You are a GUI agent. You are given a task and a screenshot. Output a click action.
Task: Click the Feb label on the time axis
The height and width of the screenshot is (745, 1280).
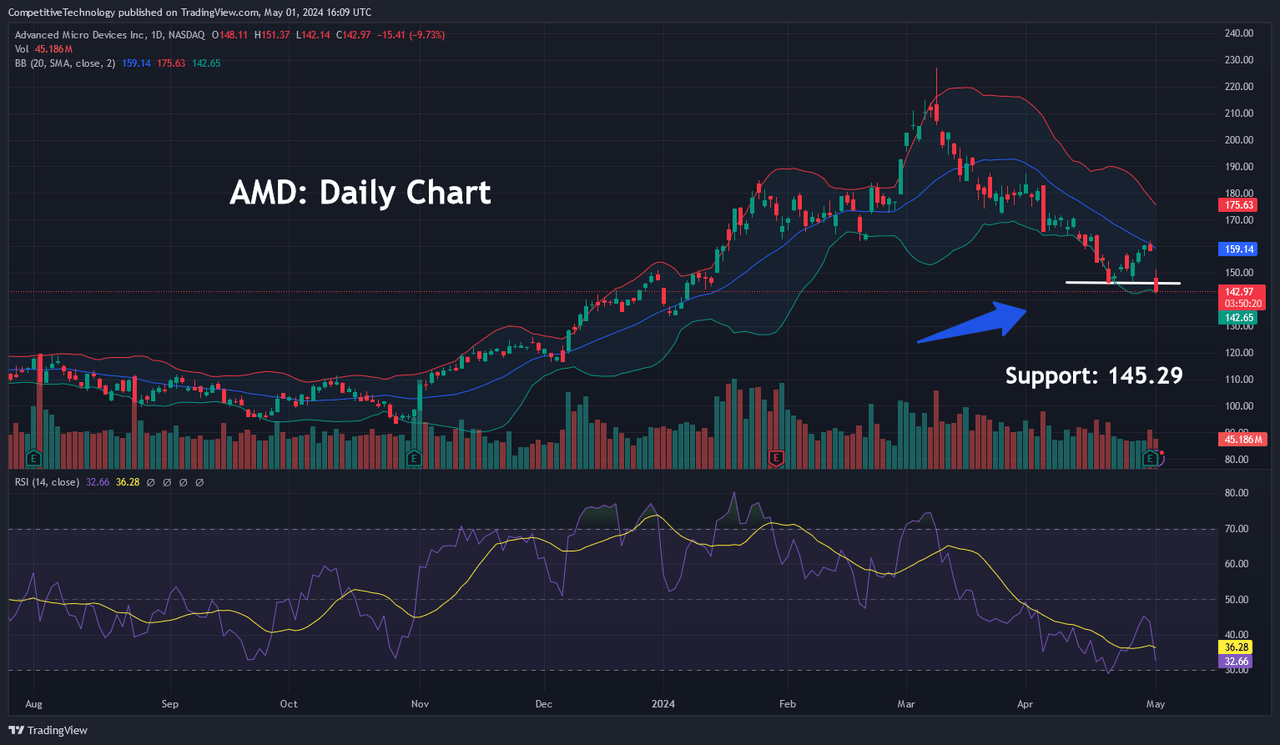coord(786,703)
